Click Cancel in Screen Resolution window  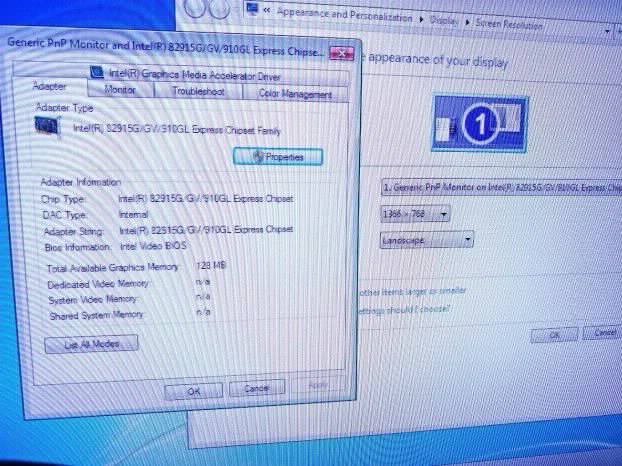(604, 333)
